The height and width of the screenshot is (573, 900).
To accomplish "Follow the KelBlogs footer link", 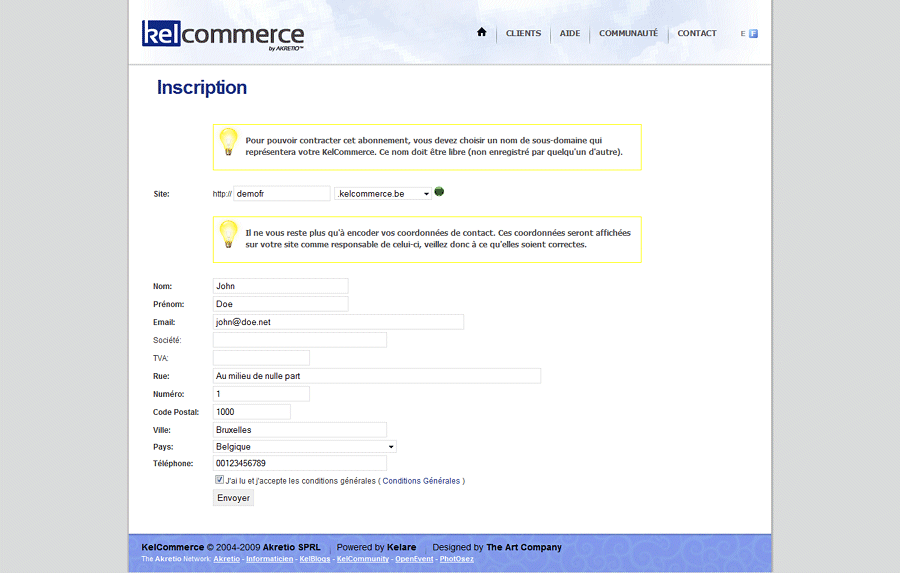I will [x=315, y=559].
